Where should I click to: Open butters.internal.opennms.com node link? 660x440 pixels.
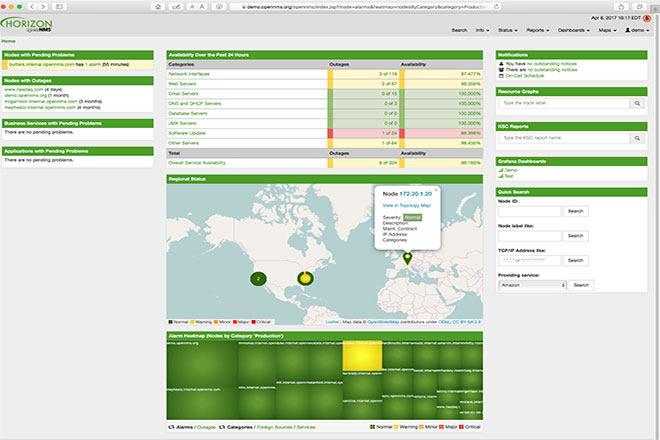(x=41, y=64)
